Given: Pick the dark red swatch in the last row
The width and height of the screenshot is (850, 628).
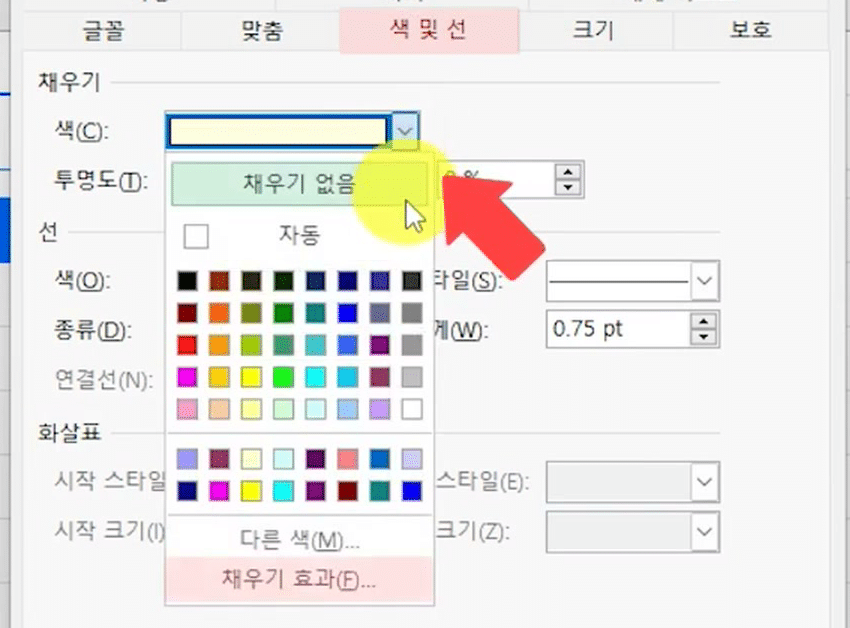Looking at the screenshot, I should 347,491.
